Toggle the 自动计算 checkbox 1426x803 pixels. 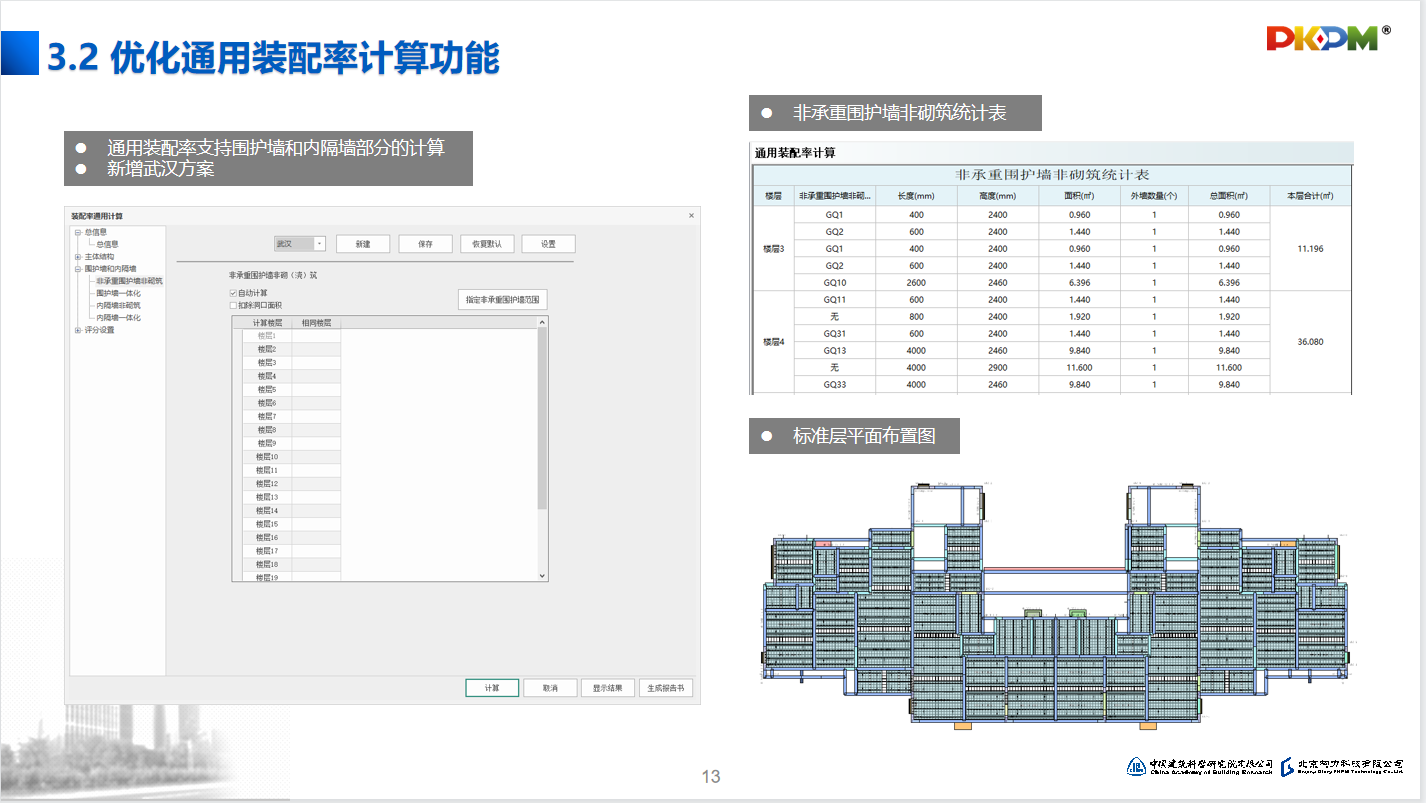pyautogui.click(x=234, y=293)
